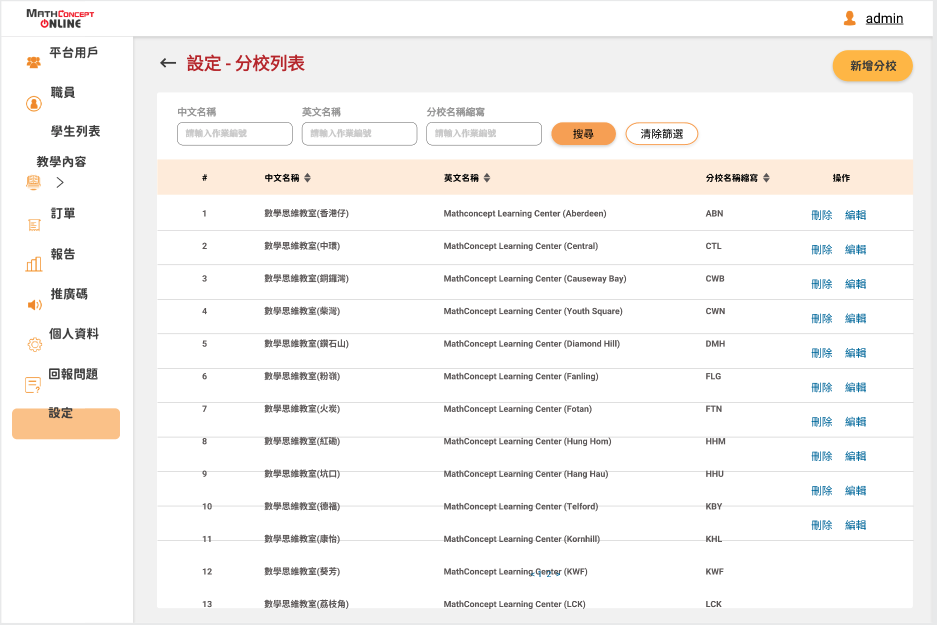Click the 操作 column header

(x=841, y=177)
